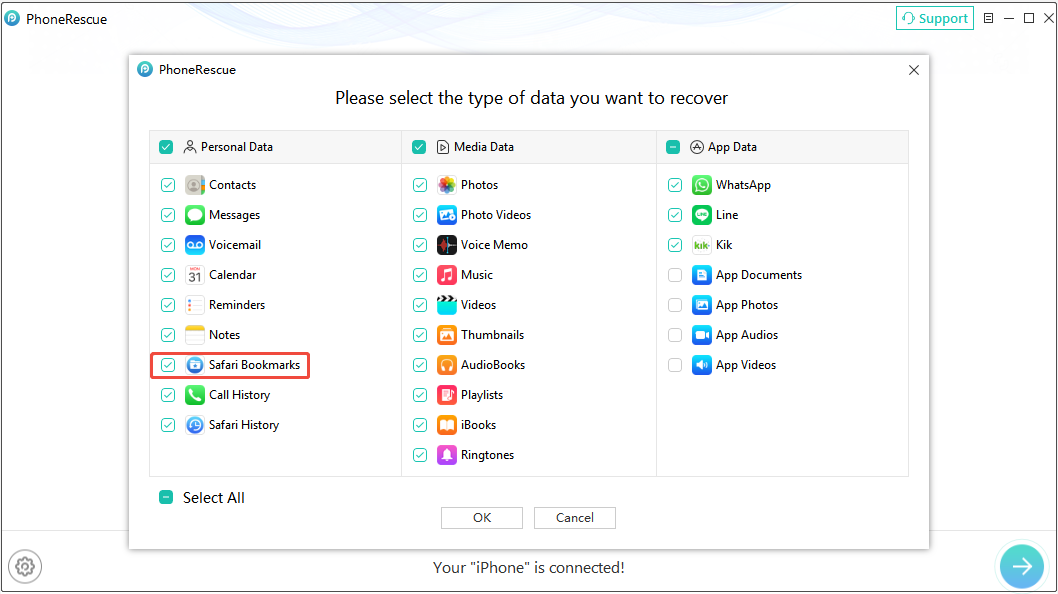This screenshot has width=1058, height=594.
Task: Click the Voice Memo label
Action: coord(495,245)
